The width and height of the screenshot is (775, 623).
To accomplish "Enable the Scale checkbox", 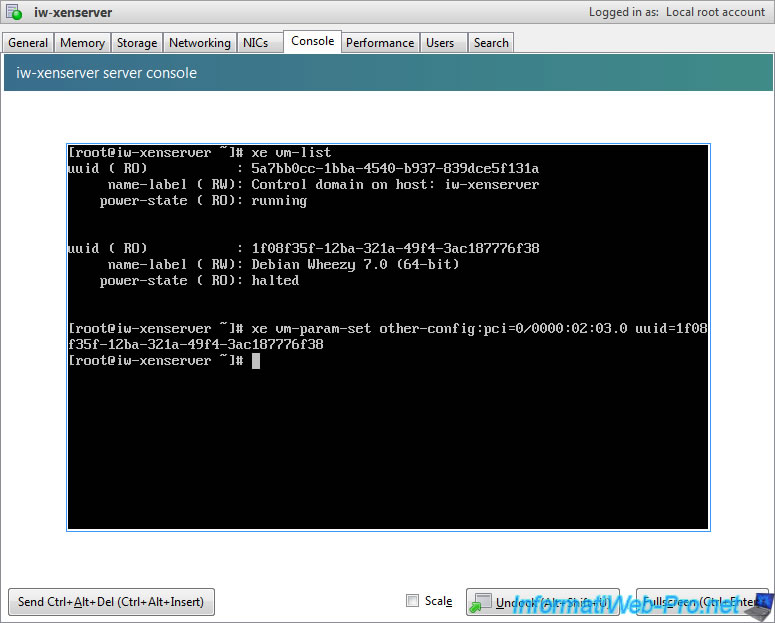I will 413,601.
